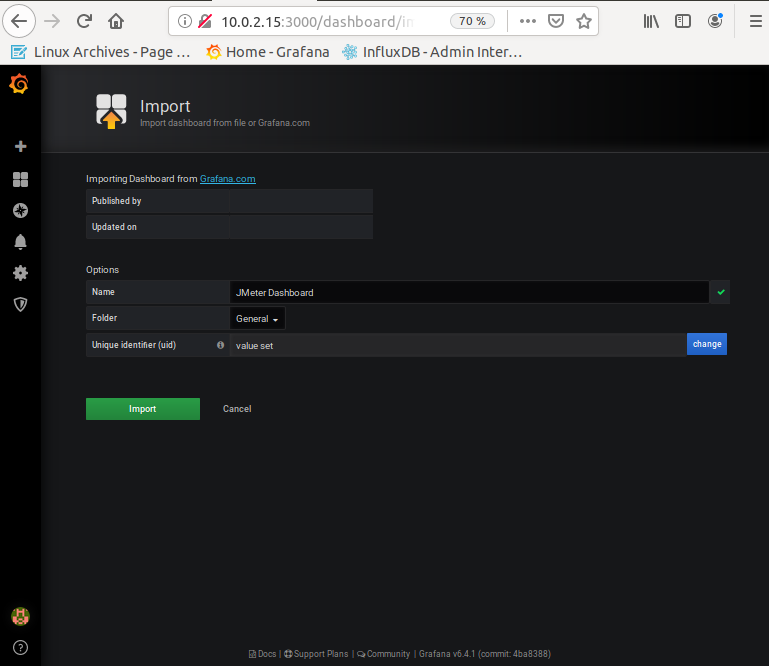Click the blue change uid button
Viewport: 769px width, 666px height.
(x=707, y=344)
